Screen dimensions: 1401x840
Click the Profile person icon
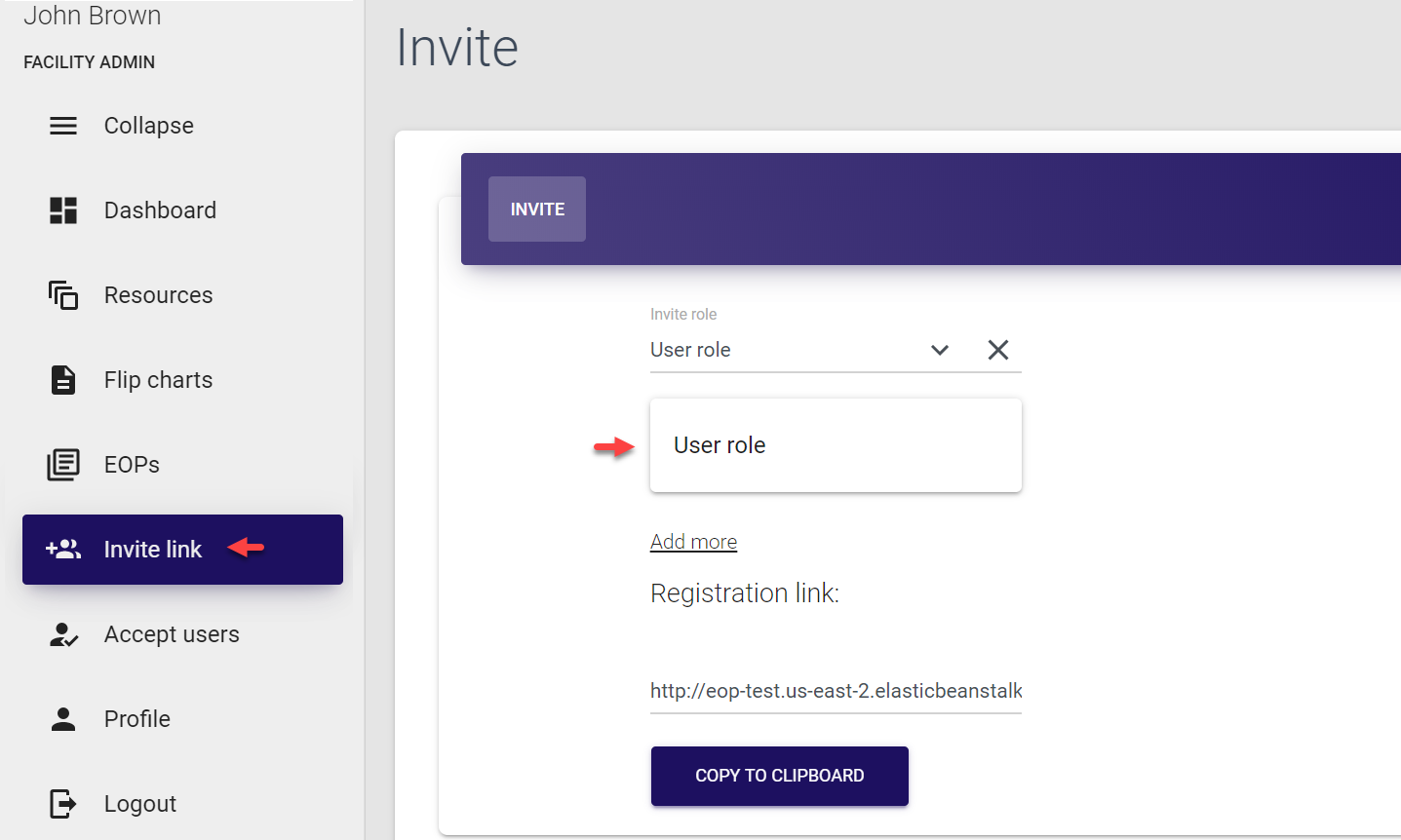point(63,719)
